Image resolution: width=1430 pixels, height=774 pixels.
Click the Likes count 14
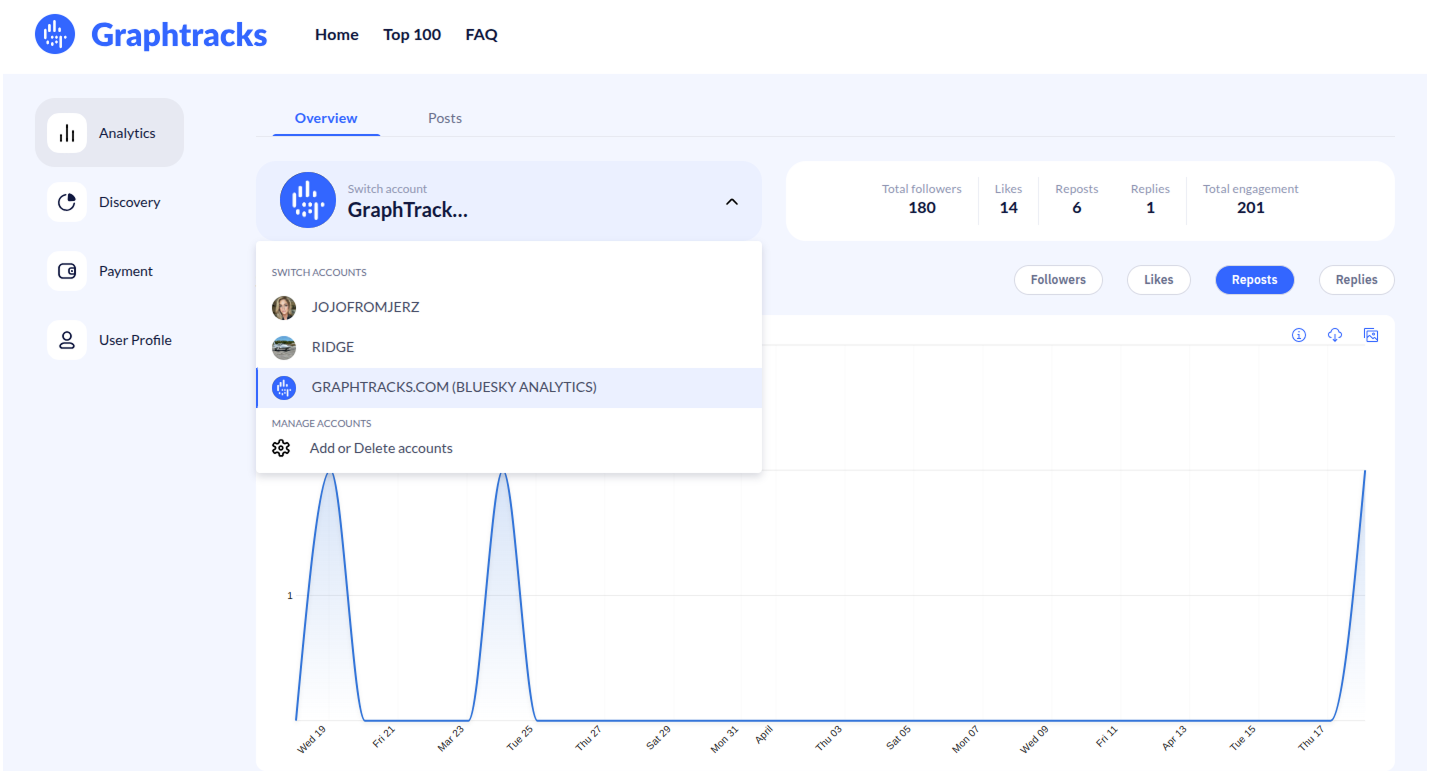(1009, 208)
